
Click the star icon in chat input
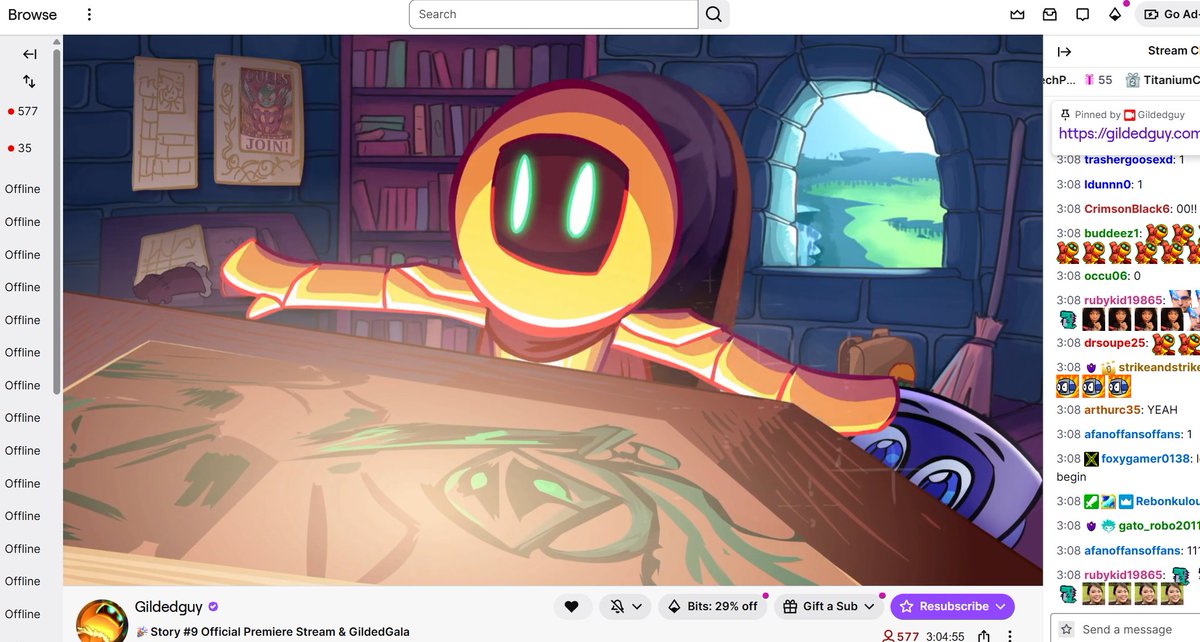tap(1067, 629)
